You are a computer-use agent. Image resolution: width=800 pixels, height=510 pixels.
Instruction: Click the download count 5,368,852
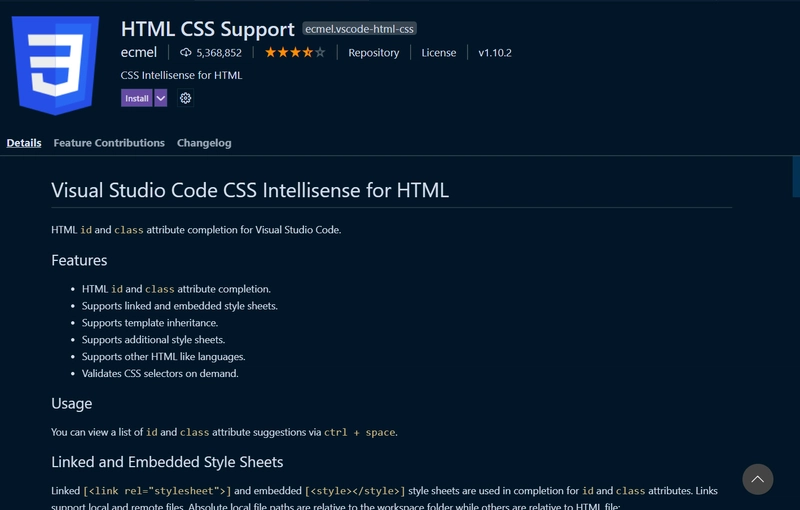219,53
